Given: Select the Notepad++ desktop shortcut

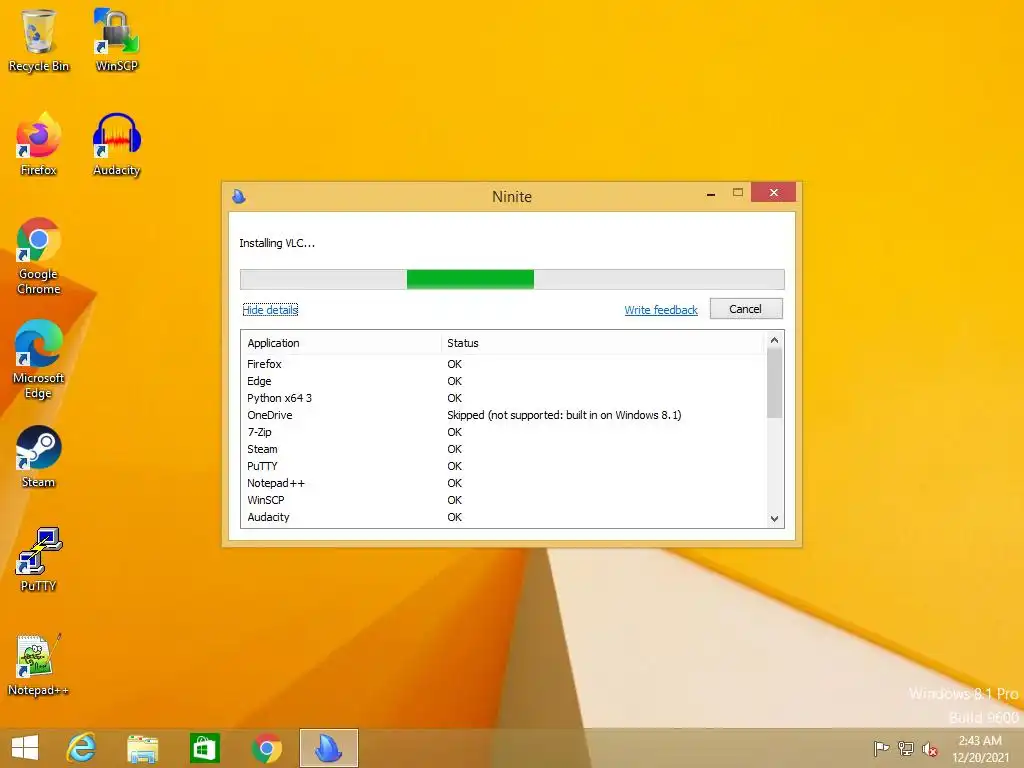Looking at the screenshot, I should click(x=39, y=665).
